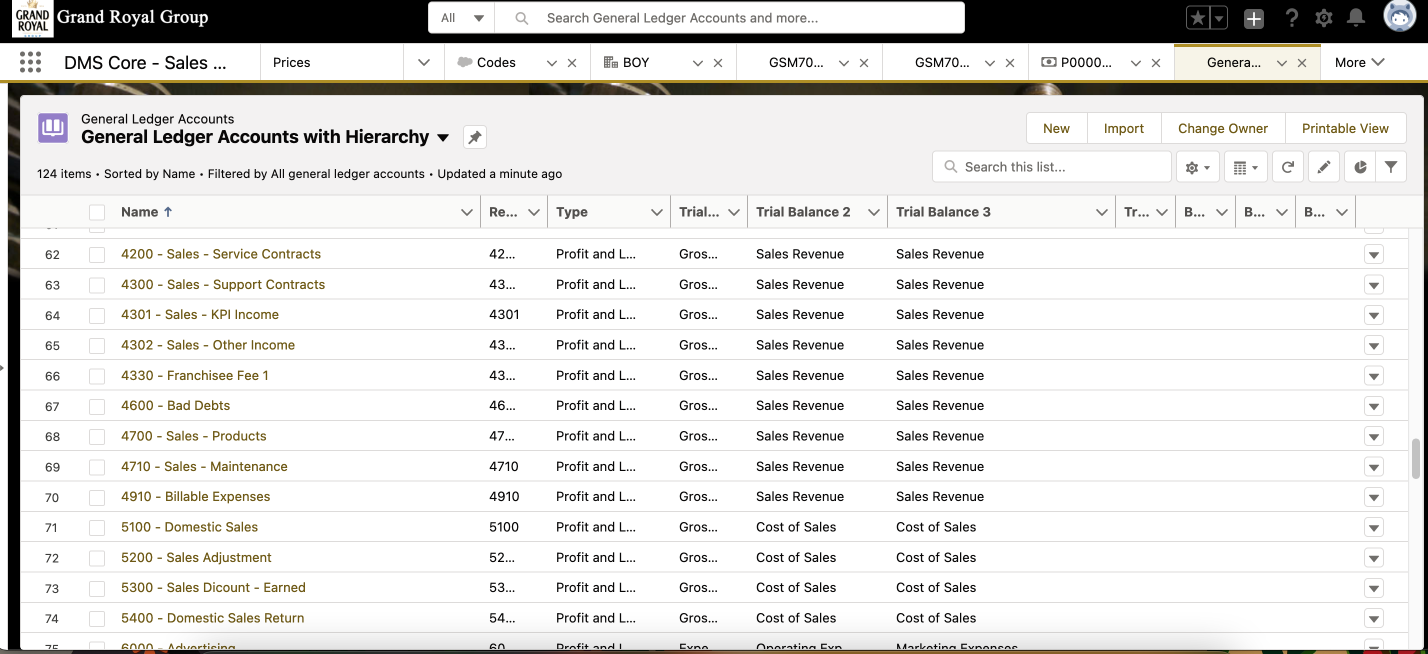Select checkbox for 5400 - Domestic Sales Return
Viewport: 1428px width, 654px height.
coord(97,619)
